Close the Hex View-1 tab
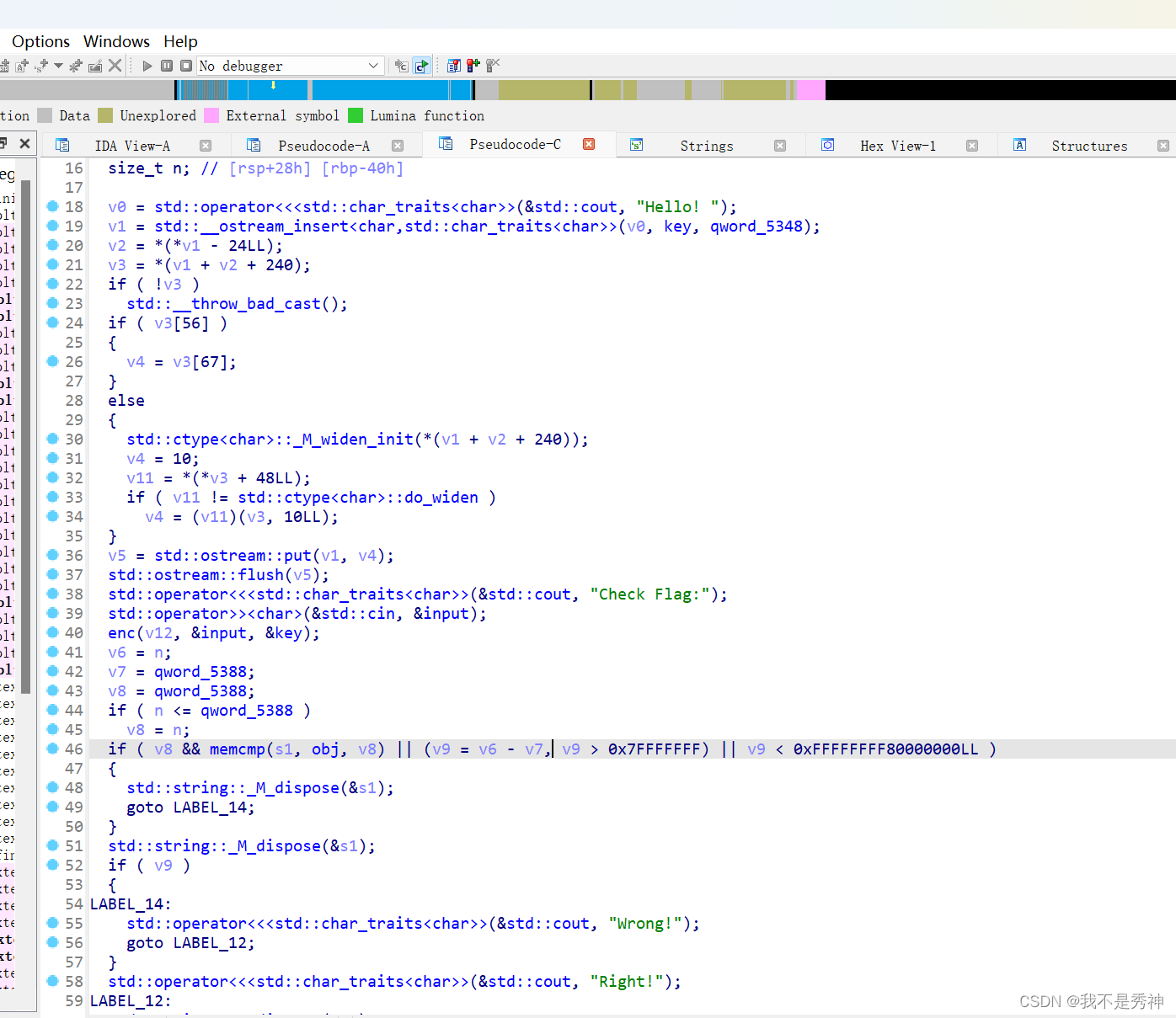1176x1018 pixels. [x=972, y=146]
